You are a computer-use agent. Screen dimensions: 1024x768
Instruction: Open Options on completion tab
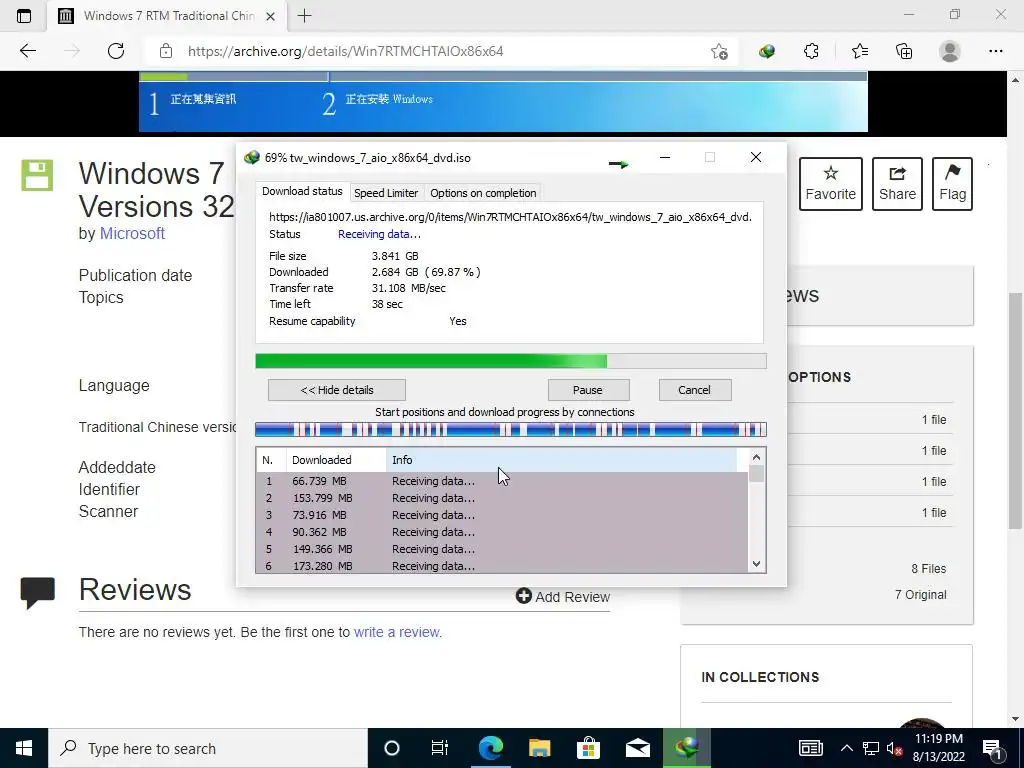[483, 193]
